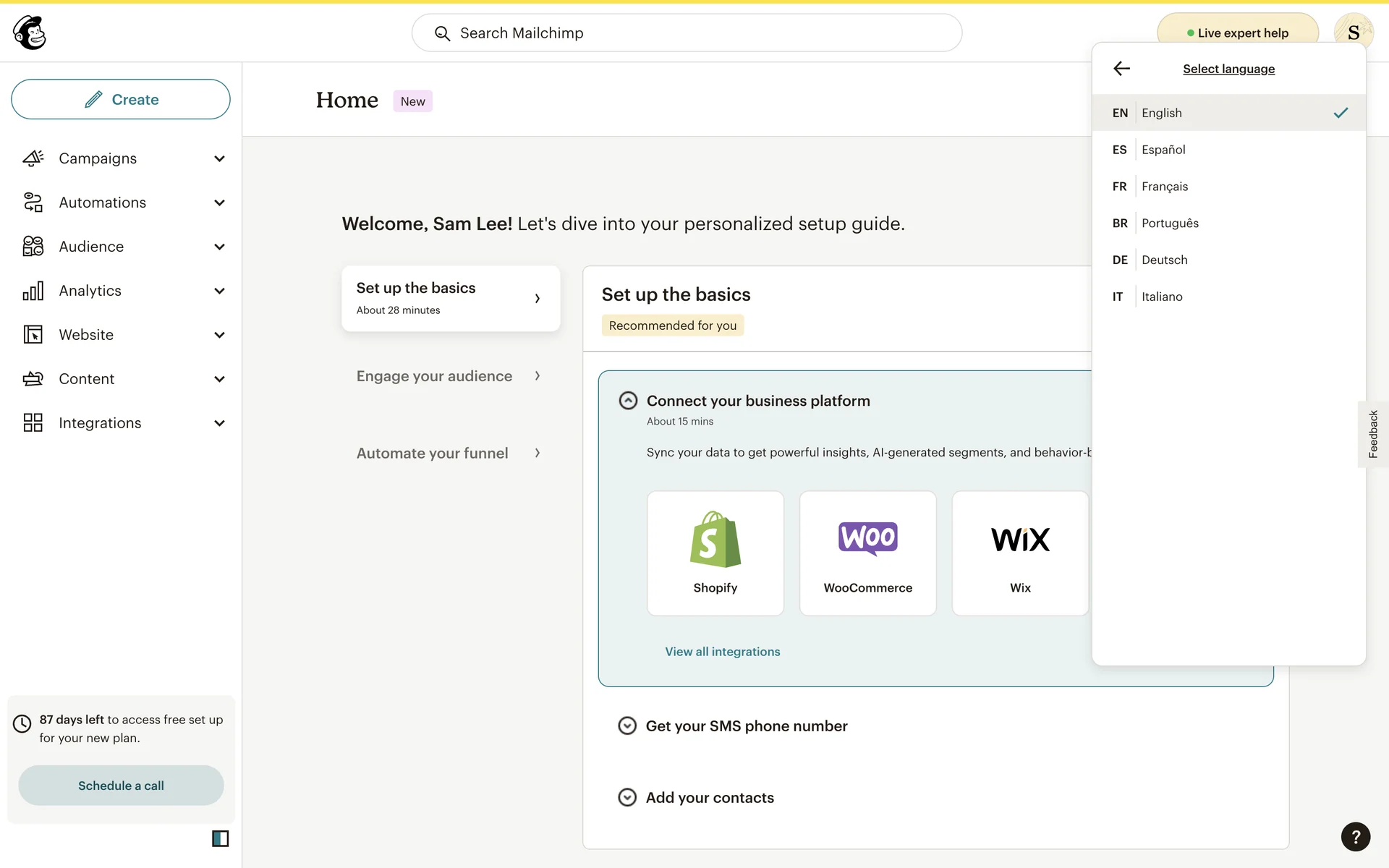Click the Schedule a call button
1389x868 pixels.
pyautogui.click(x=121, y=786)
